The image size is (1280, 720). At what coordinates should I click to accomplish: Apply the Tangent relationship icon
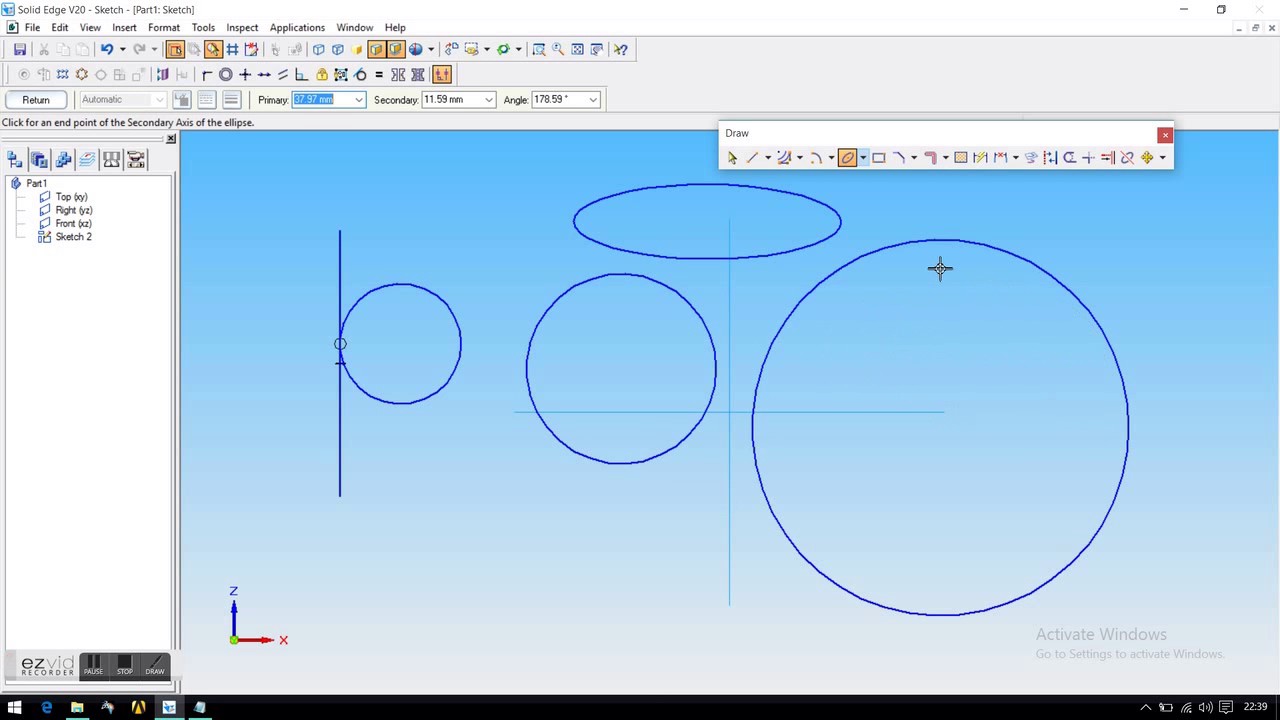pos(360,74)
